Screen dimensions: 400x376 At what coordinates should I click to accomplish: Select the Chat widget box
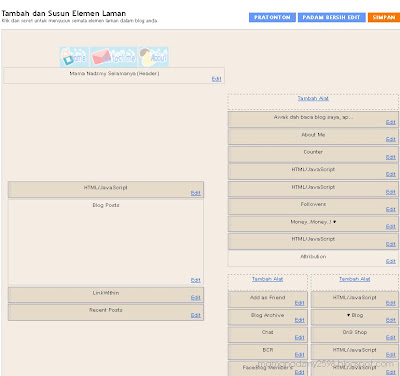click(x=268, y=335)
